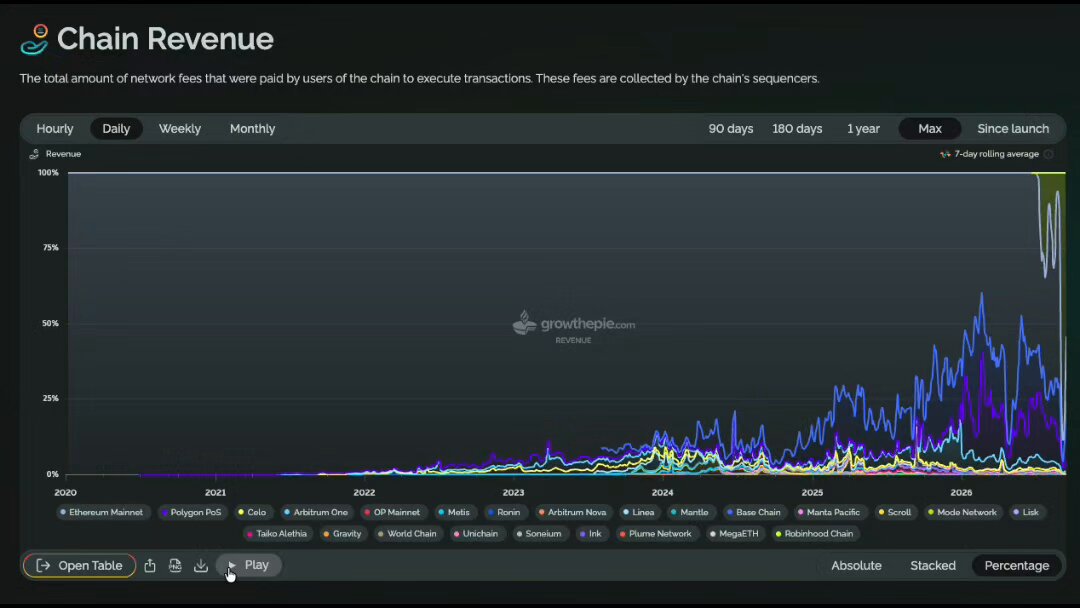Image resolution: width=1080 pixels, height=608 pixels.
Task: Export chart as PNG image icon
Action: (x=175, y=565)
